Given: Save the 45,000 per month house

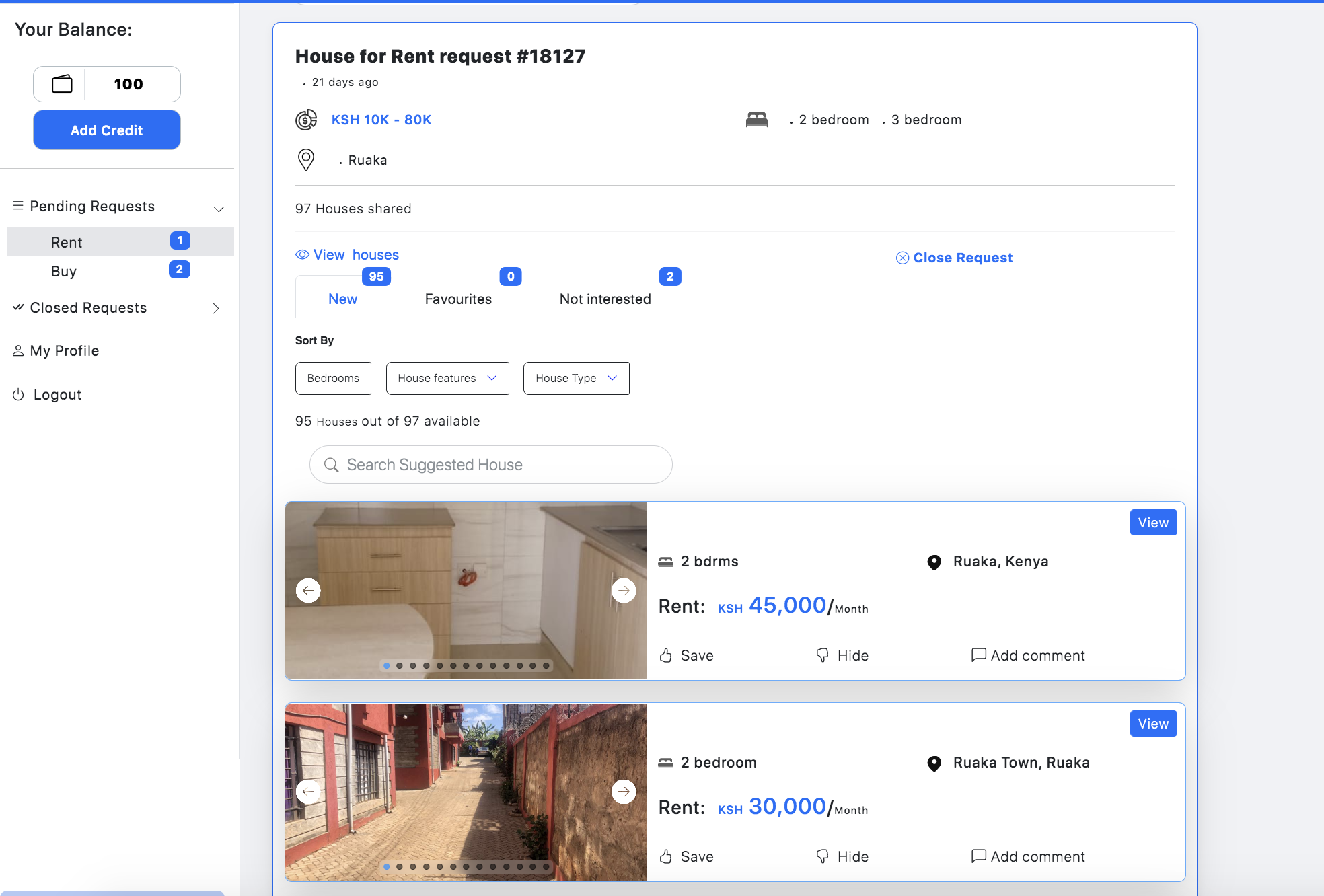Looking at the screenshot, I should click(686, 655).
